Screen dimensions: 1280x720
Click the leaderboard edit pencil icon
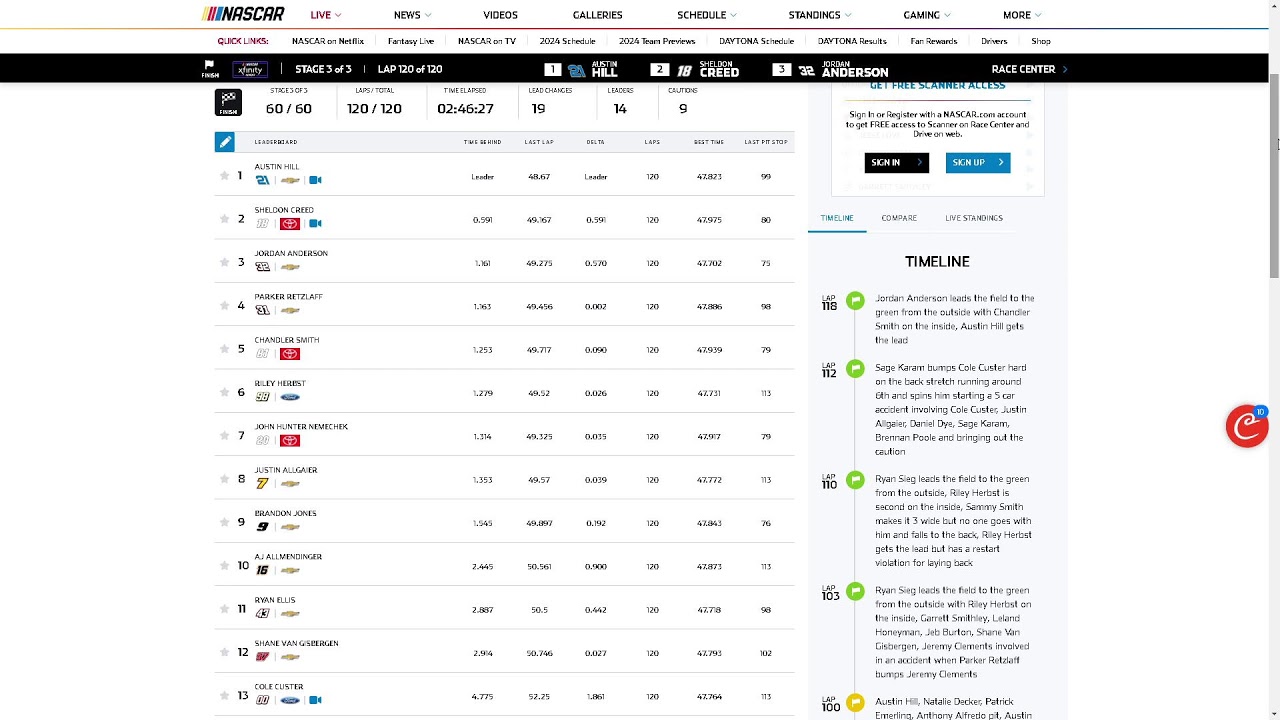coord(225,142)
